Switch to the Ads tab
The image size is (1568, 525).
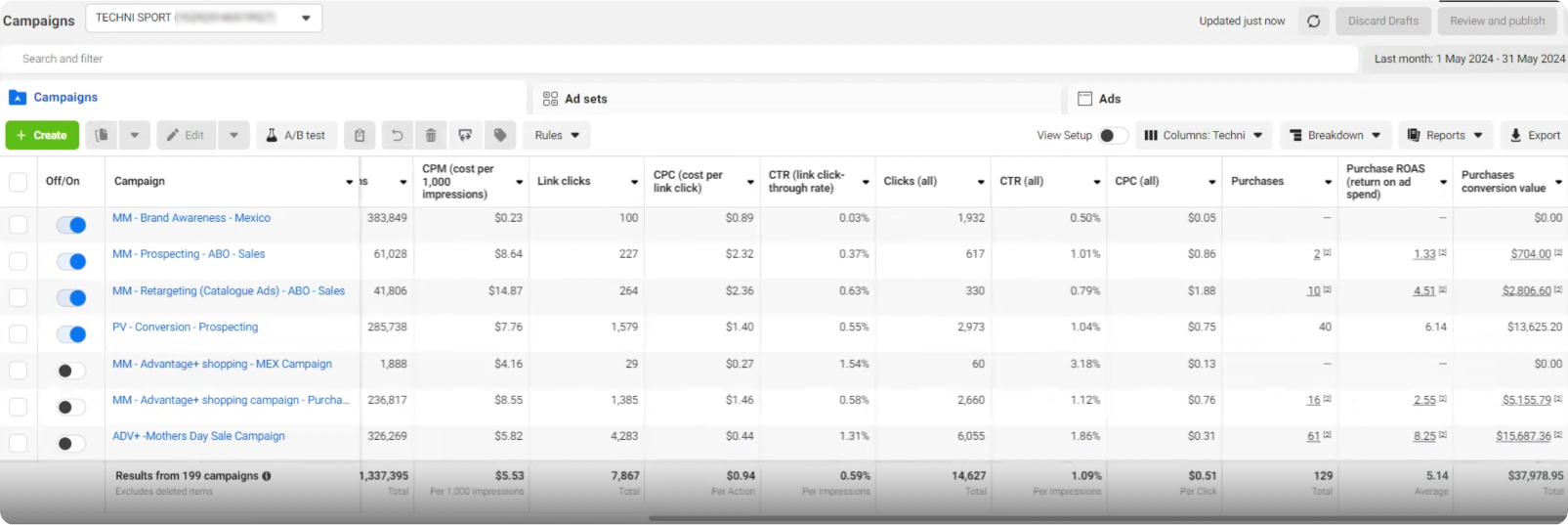pos(1109,99)
